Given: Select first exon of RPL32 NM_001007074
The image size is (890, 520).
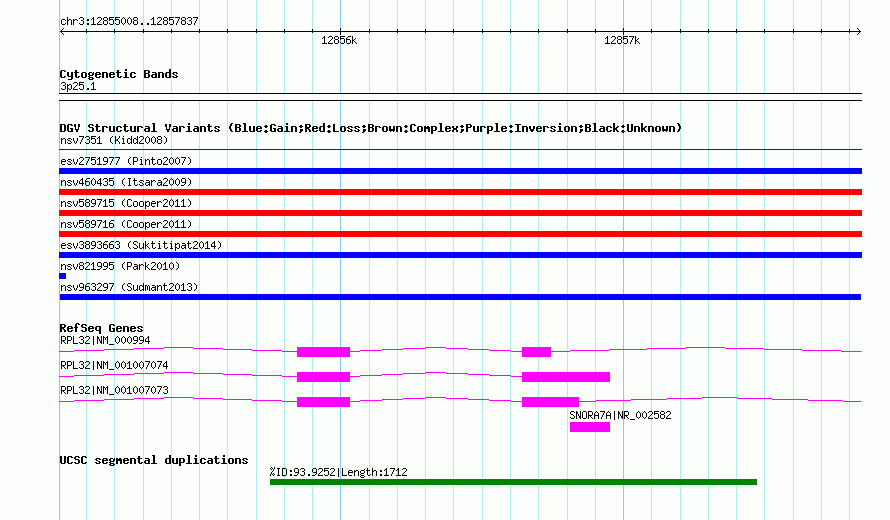Looking at the screenshot, I should point(324,377).
